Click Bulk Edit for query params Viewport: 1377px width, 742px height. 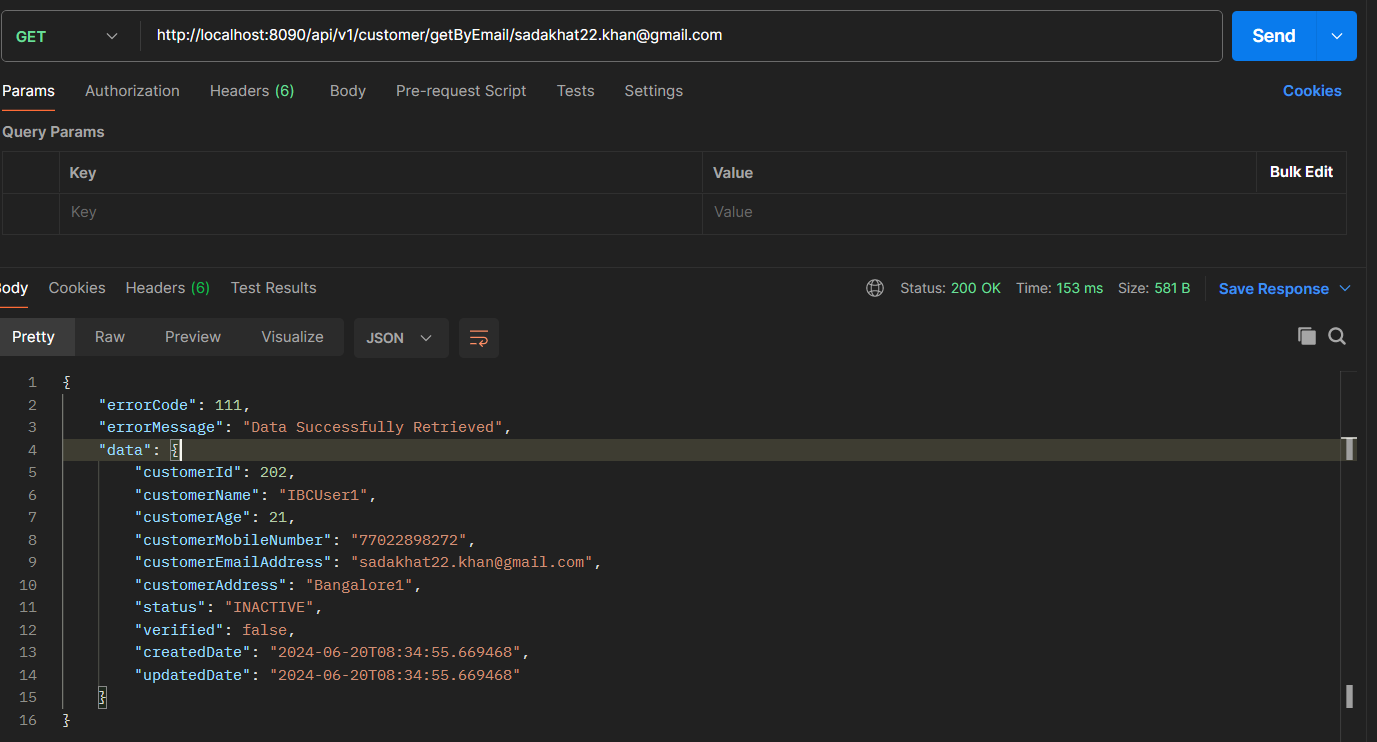[x=1301, y=172]
